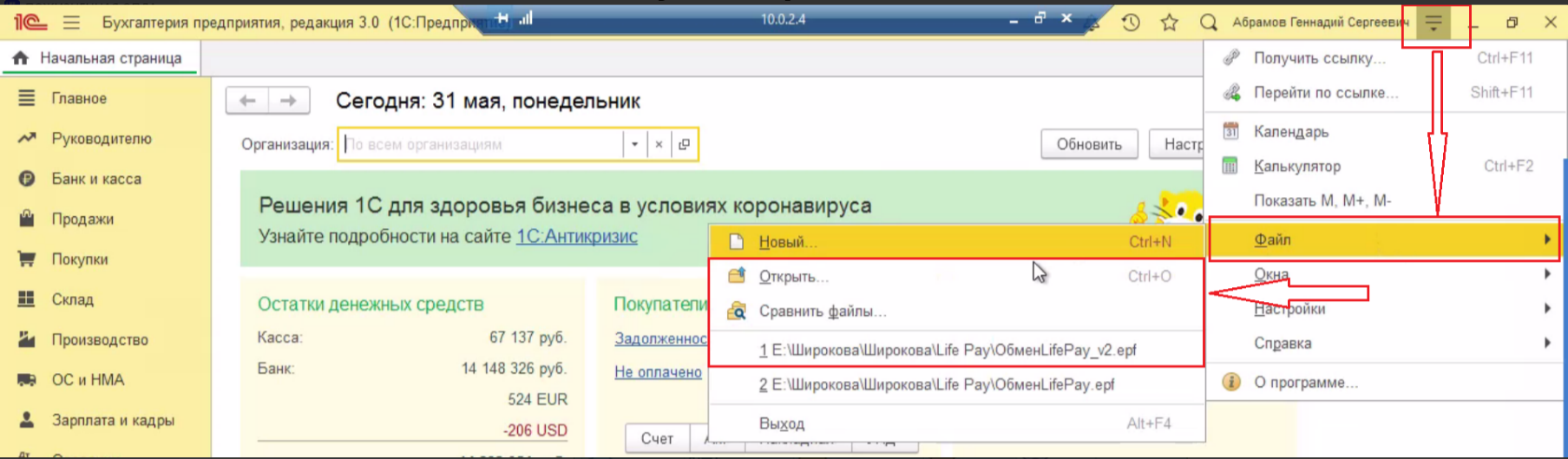
Task: Open recent file ОбменLifePay.epf
Action: (x=956, y=384)
